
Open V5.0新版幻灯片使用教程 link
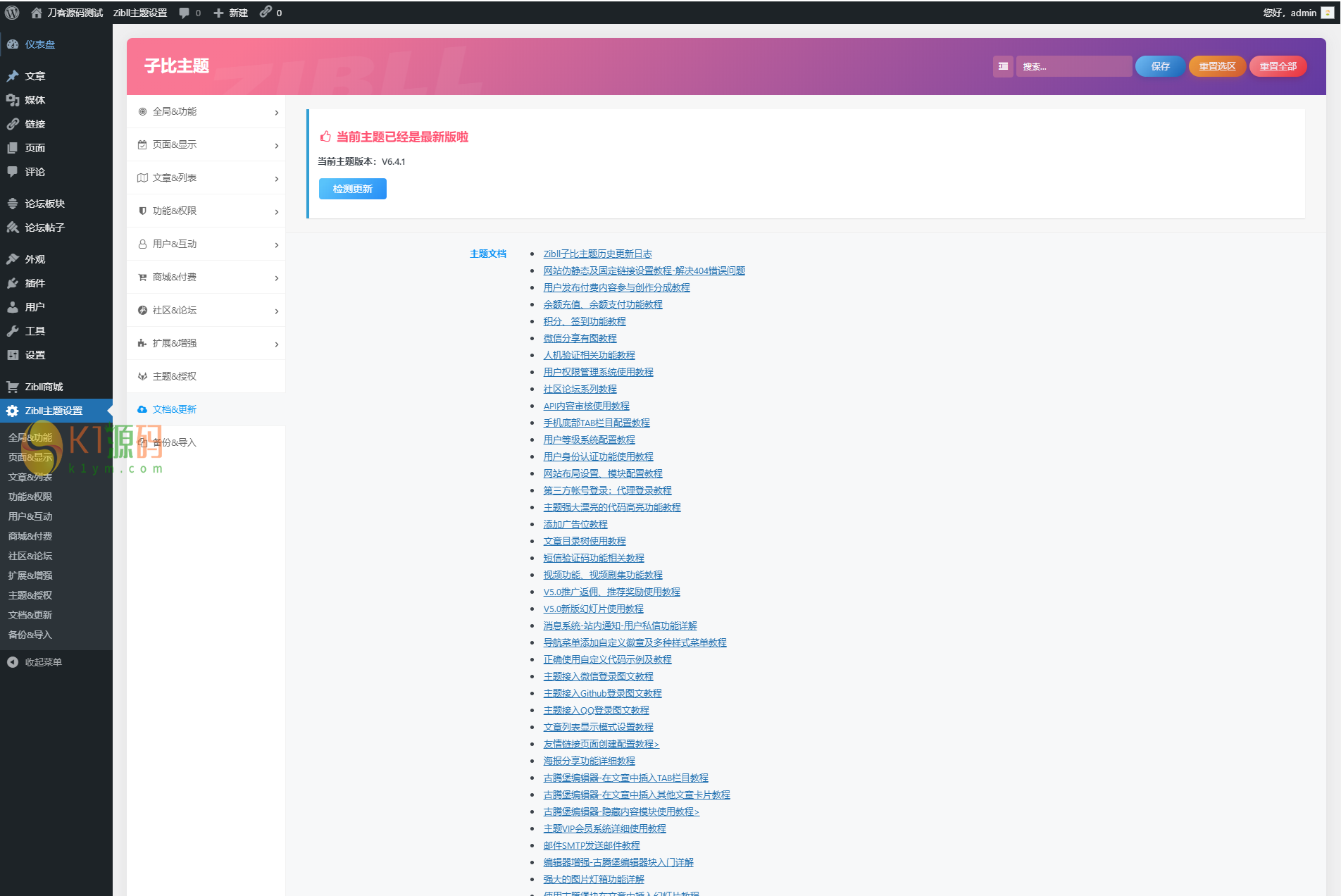[x=593, y=609]
